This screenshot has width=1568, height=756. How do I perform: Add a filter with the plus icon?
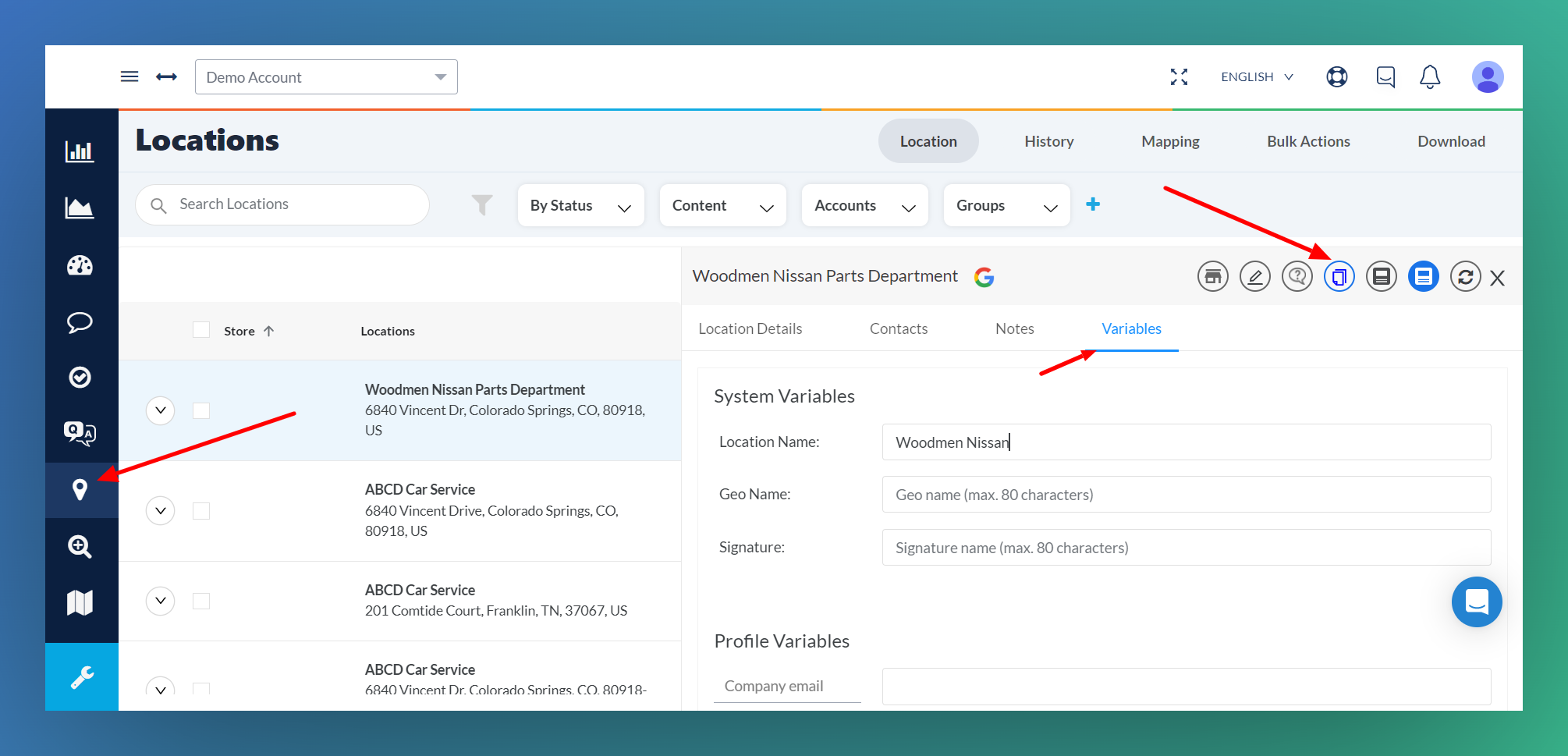pyautogui.click(x=1093, y=204)
